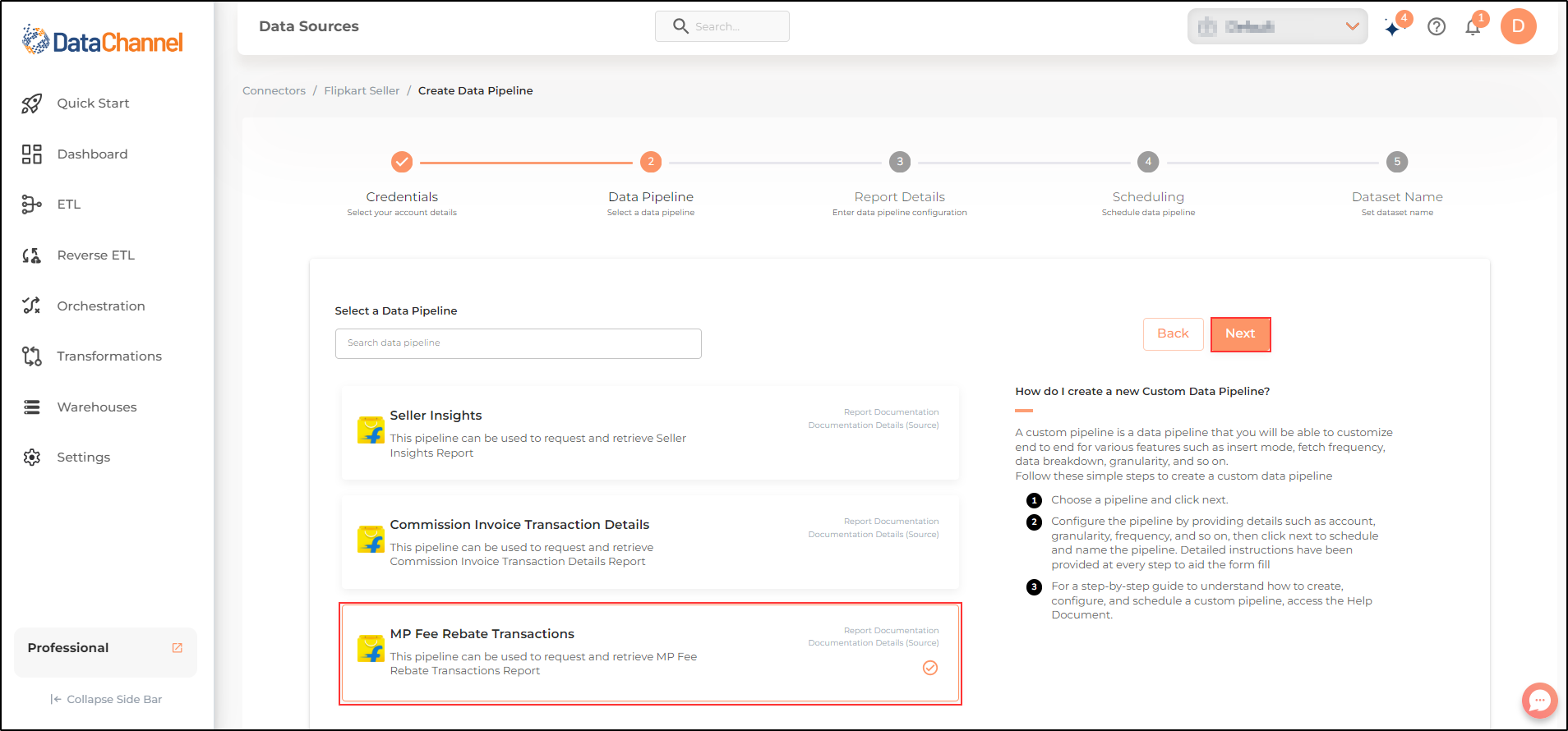The image size is (1568, 731).
Task: Click the Search data pipeline field
Action: [x=518, y=343]
